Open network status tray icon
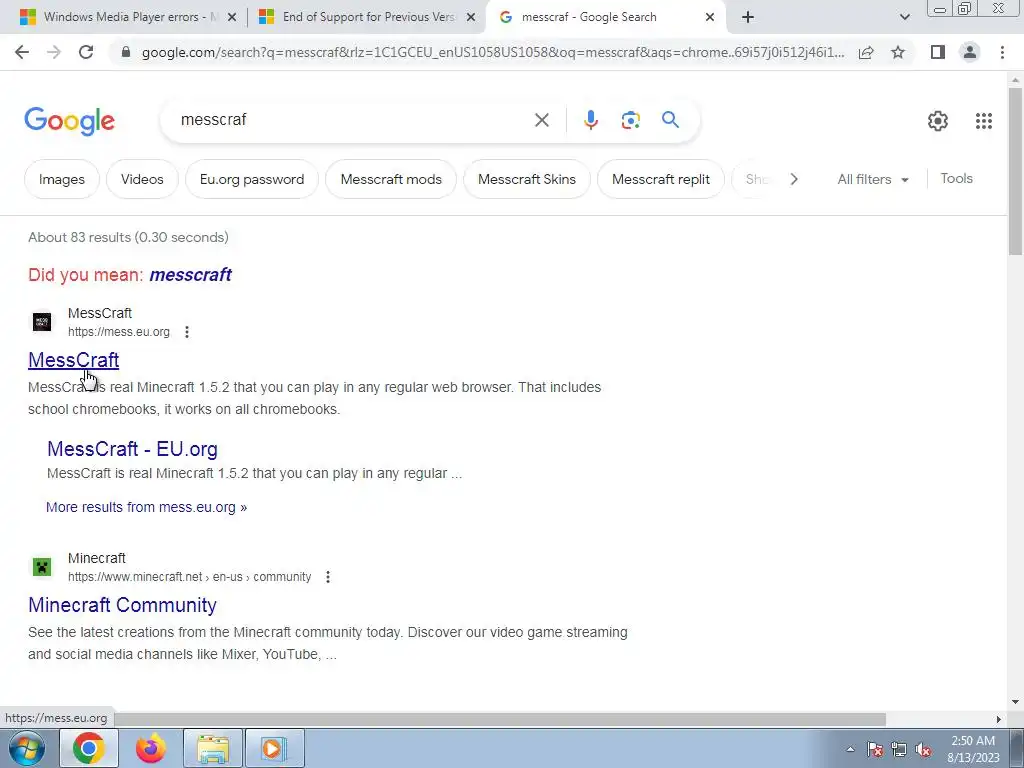This screenshot has width=1024, height=768. point(899,749)
